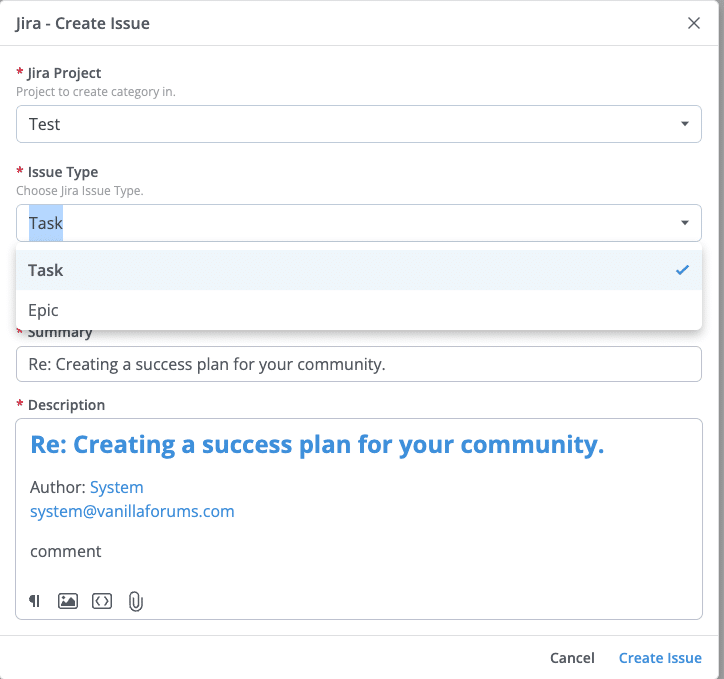Screen dimensions: 724x679
Task: Open the paragraph formatting icon
Action: (x=35, y=601)
